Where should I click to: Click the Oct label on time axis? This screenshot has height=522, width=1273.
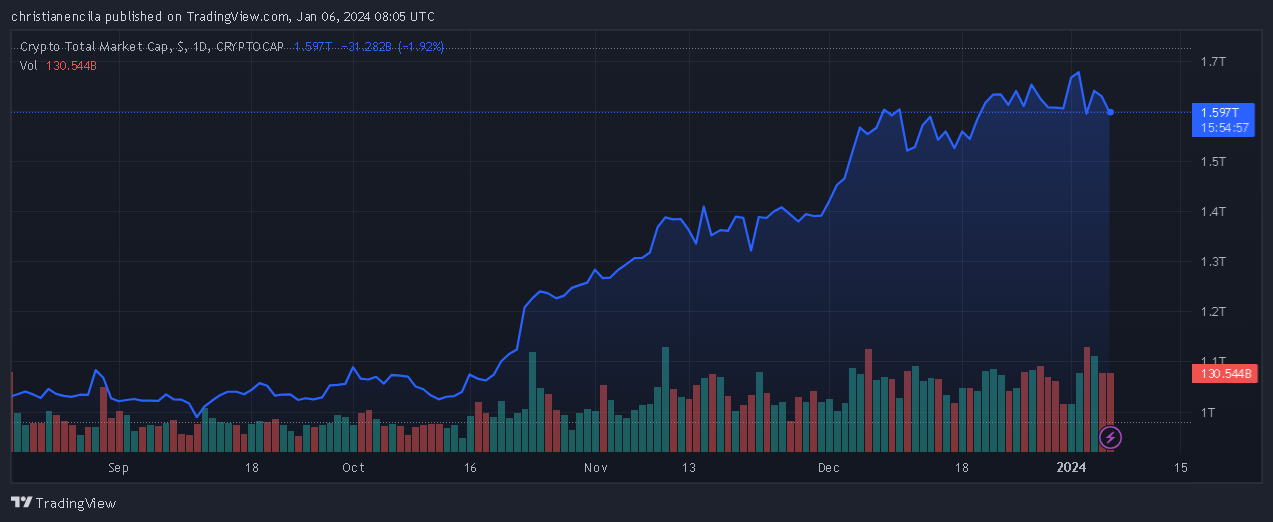(x=352, y=468)
